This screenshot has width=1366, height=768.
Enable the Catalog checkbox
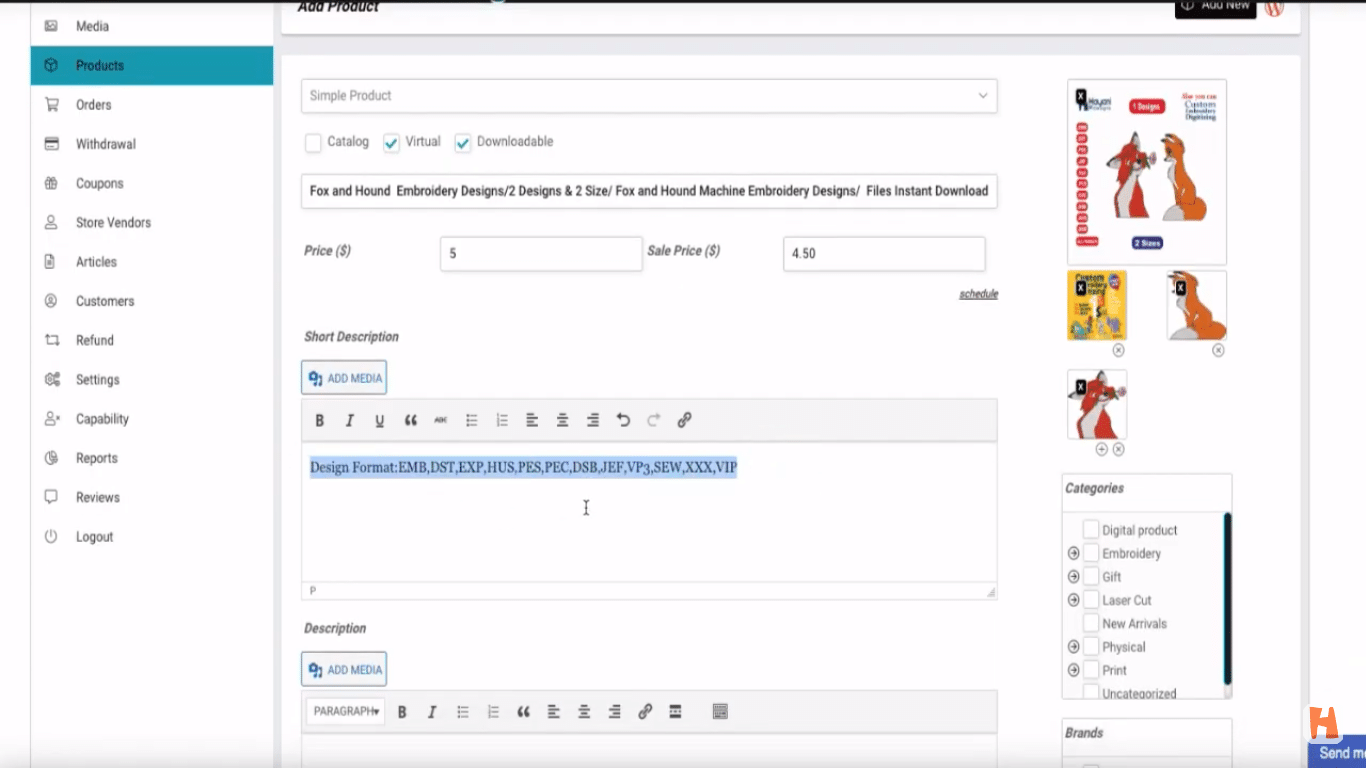pyautogui.click(x=313, y=143)
